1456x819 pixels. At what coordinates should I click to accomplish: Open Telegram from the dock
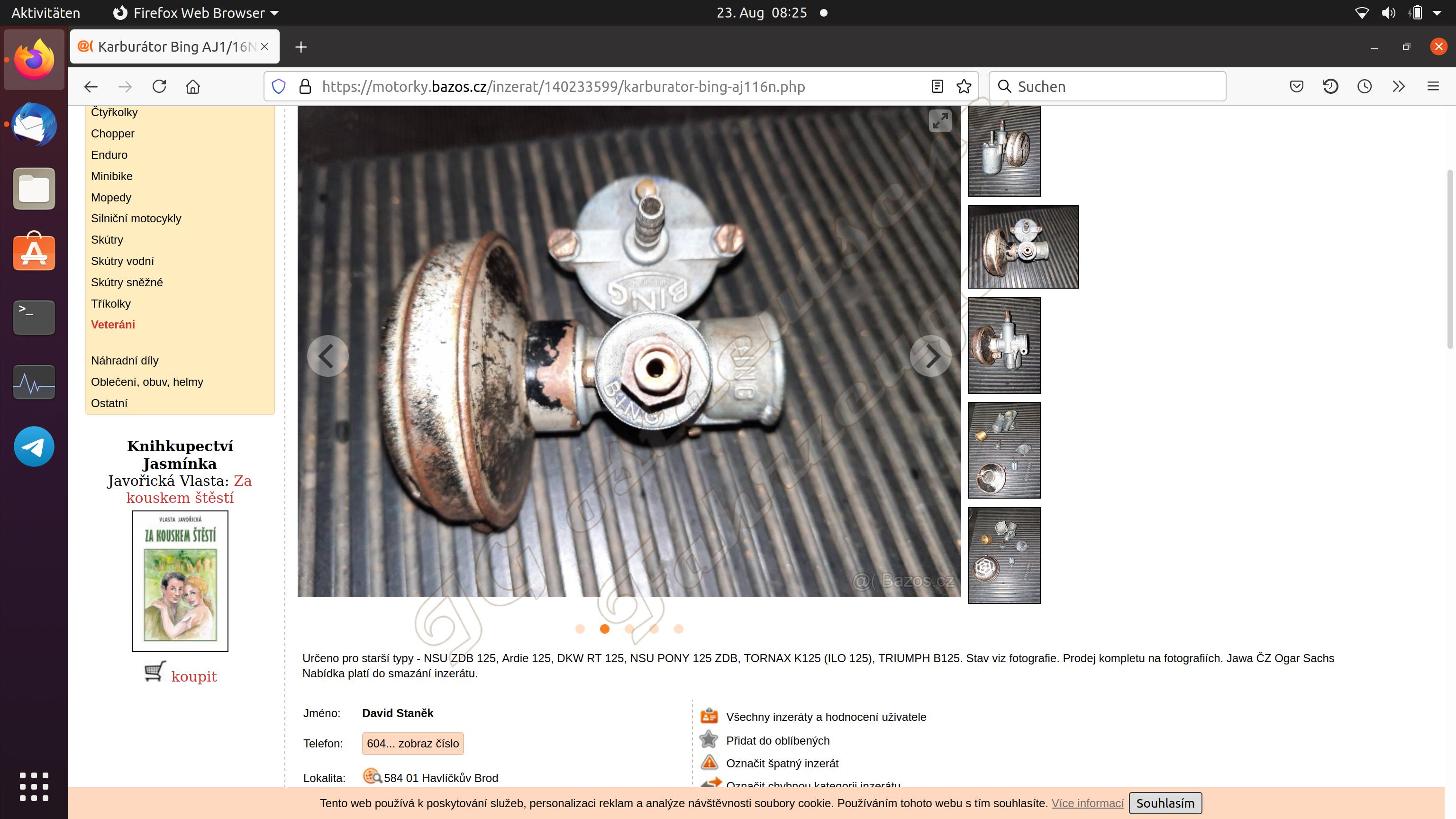point(34,446)
